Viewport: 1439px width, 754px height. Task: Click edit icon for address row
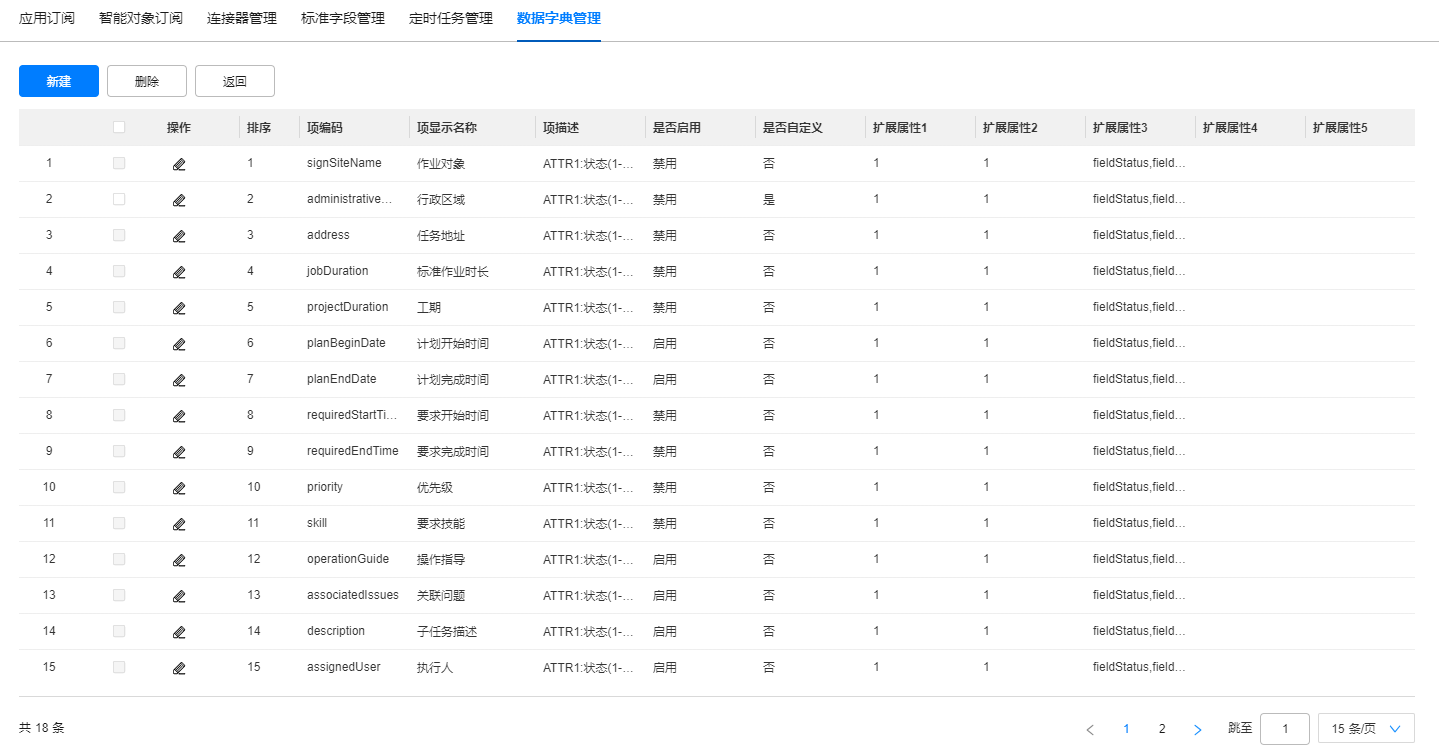click(x=179, y=236)
